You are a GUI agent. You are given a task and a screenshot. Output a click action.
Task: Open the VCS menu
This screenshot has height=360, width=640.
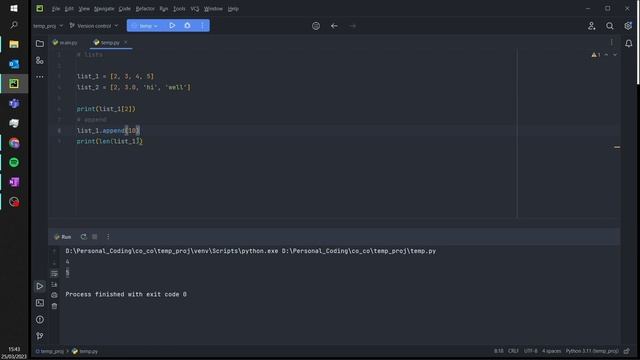tap(195, 9)
